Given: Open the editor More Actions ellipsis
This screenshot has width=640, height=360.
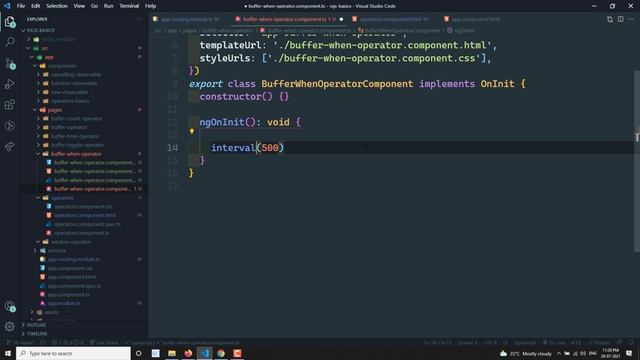Looking at the screenshot, I should coord(631,19).
